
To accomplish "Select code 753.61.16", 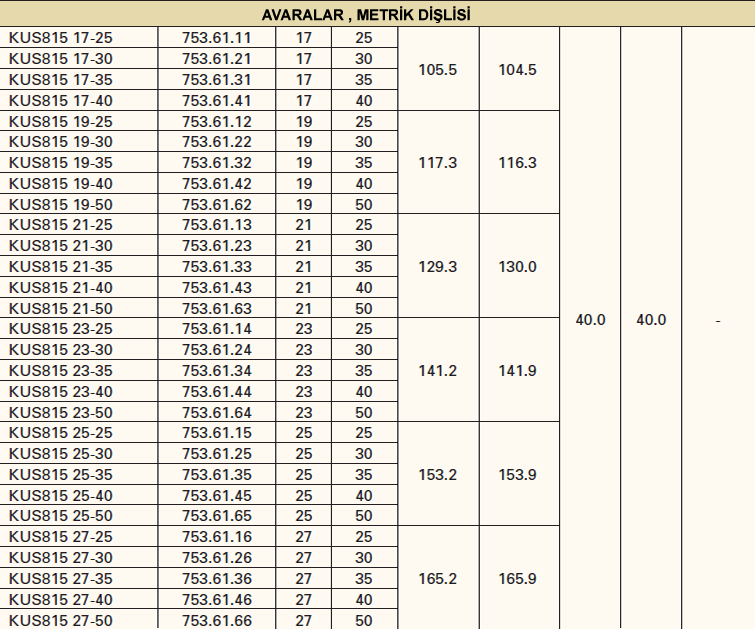I will point(217,537).
